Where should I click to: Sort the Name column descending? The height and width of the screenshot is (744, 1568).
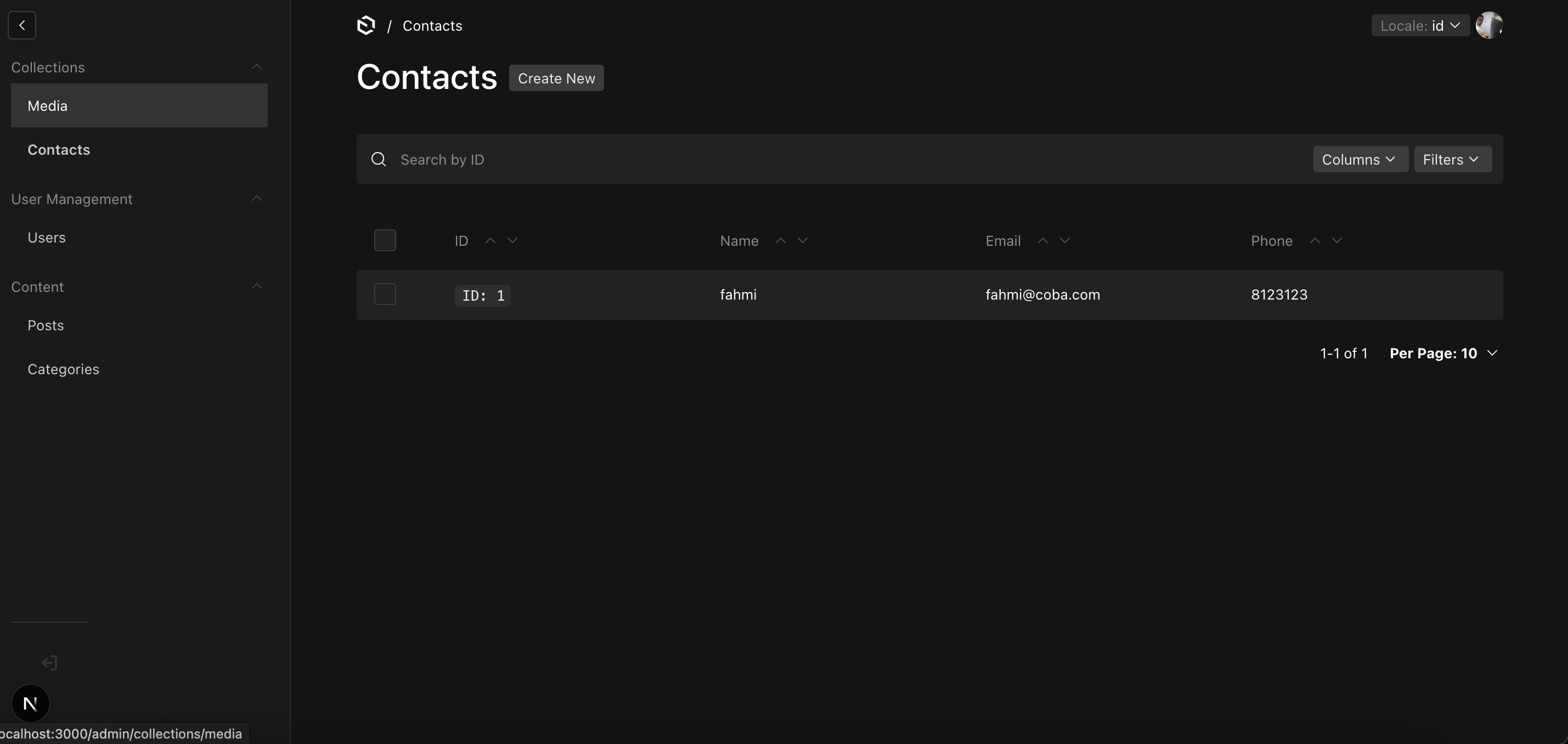802,240
